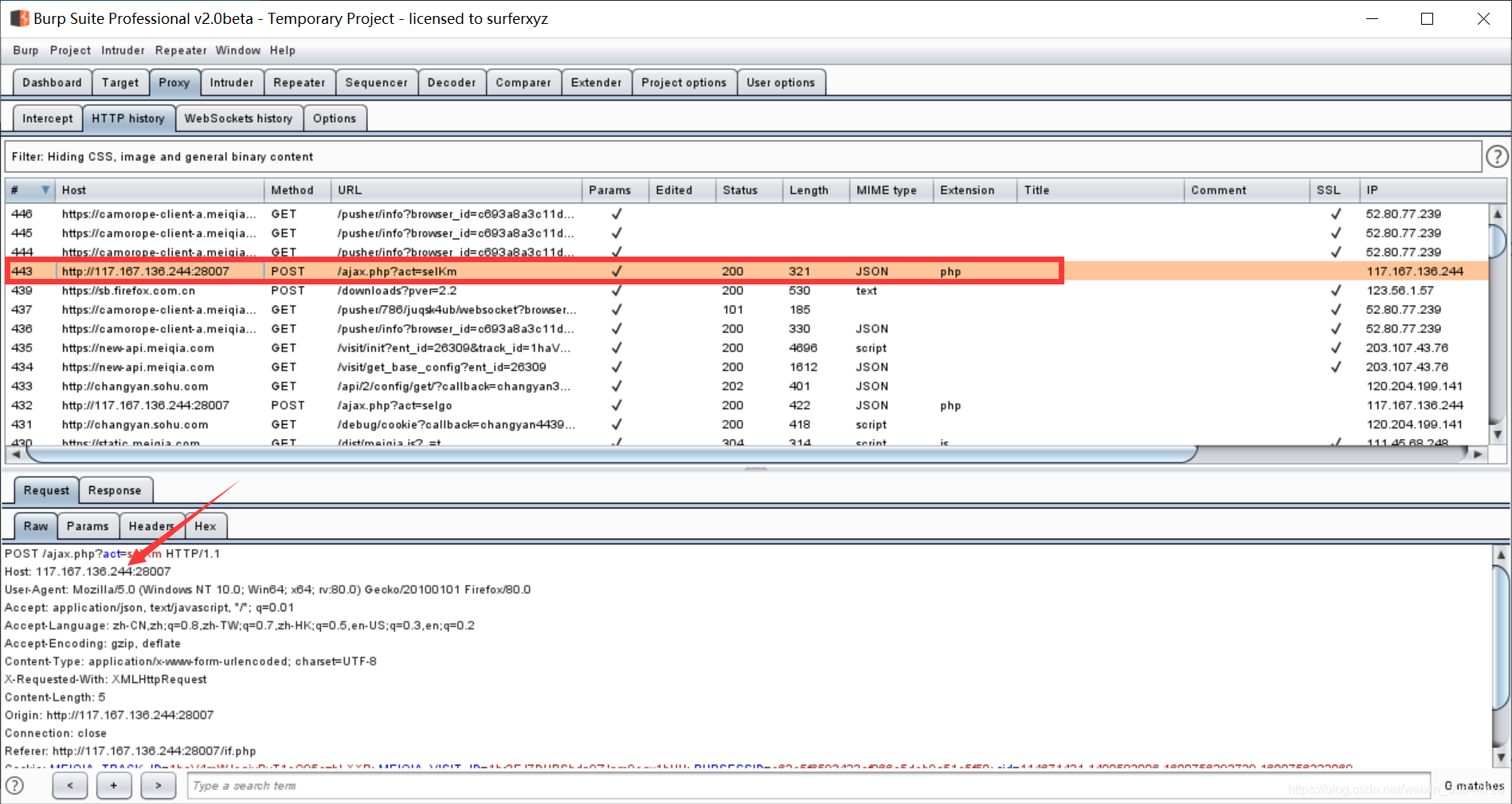The height and width of the screenshot is (804, 1512).
Task: Show the Raw request view
Action: pos(36,526)
